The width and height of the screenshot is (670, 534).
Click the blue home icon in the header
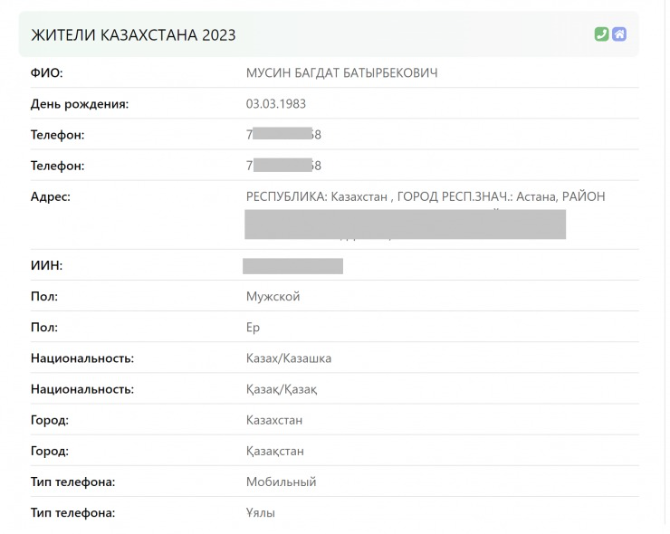click(620, 34)
